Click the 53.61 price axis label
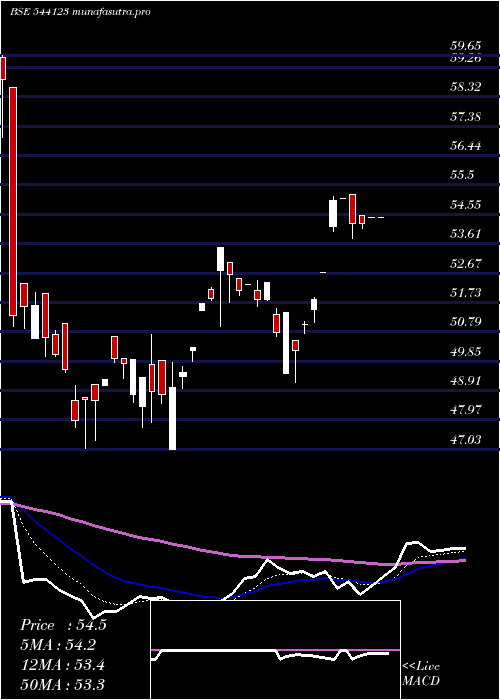This screenshot has height=700, width=500. click(x=465, y=233)
